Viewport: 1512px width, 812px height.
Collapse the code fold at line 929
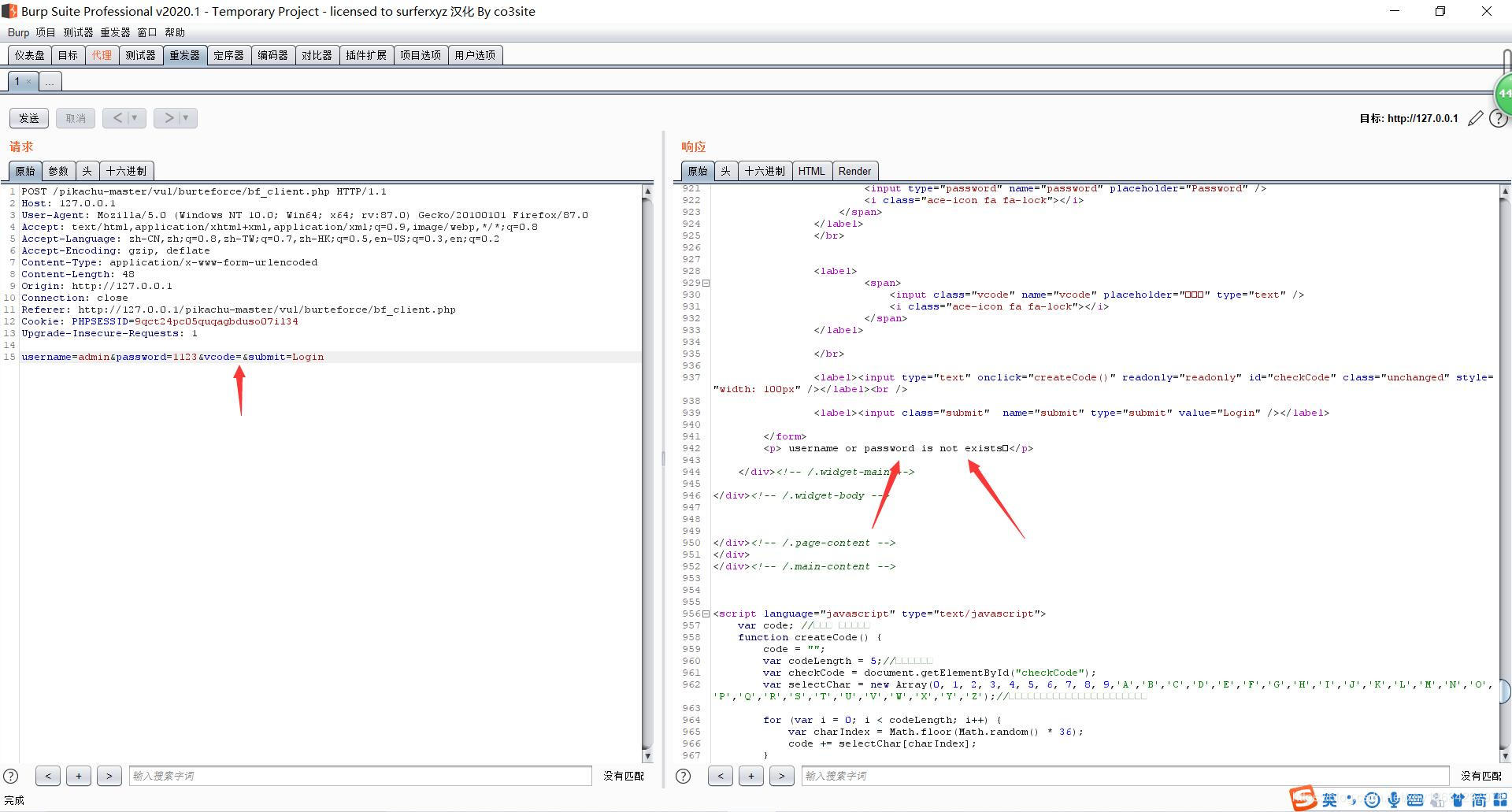point(706,283)
